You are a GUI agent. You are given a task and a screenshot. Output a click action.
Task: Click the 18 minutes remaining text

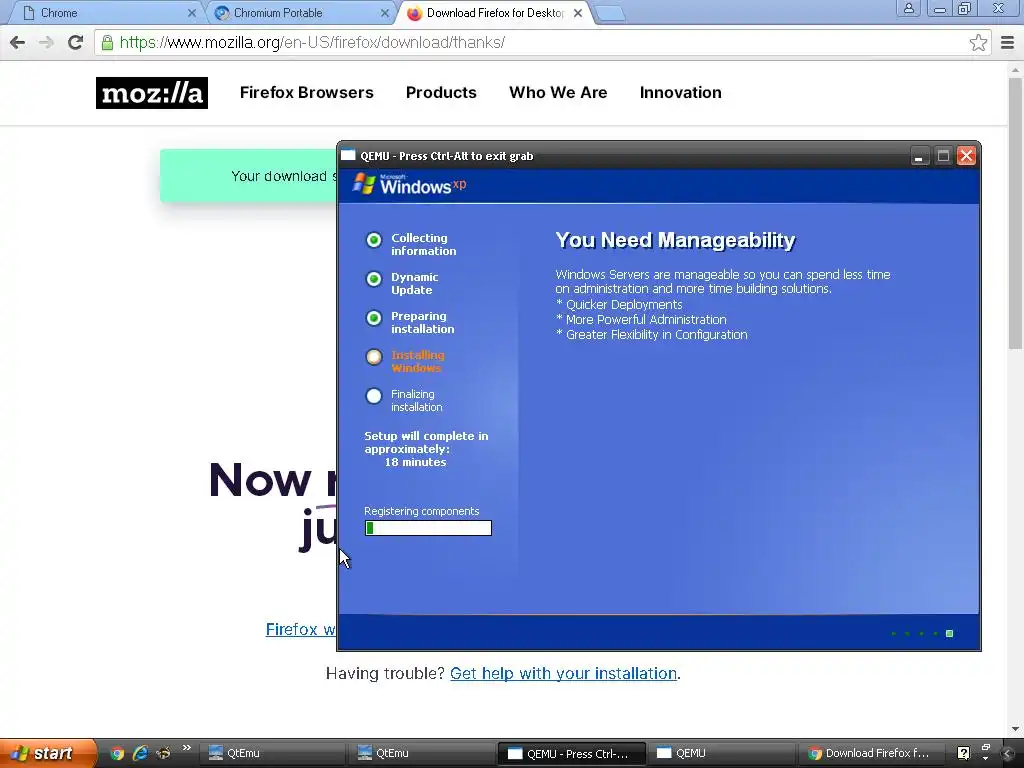415,462
